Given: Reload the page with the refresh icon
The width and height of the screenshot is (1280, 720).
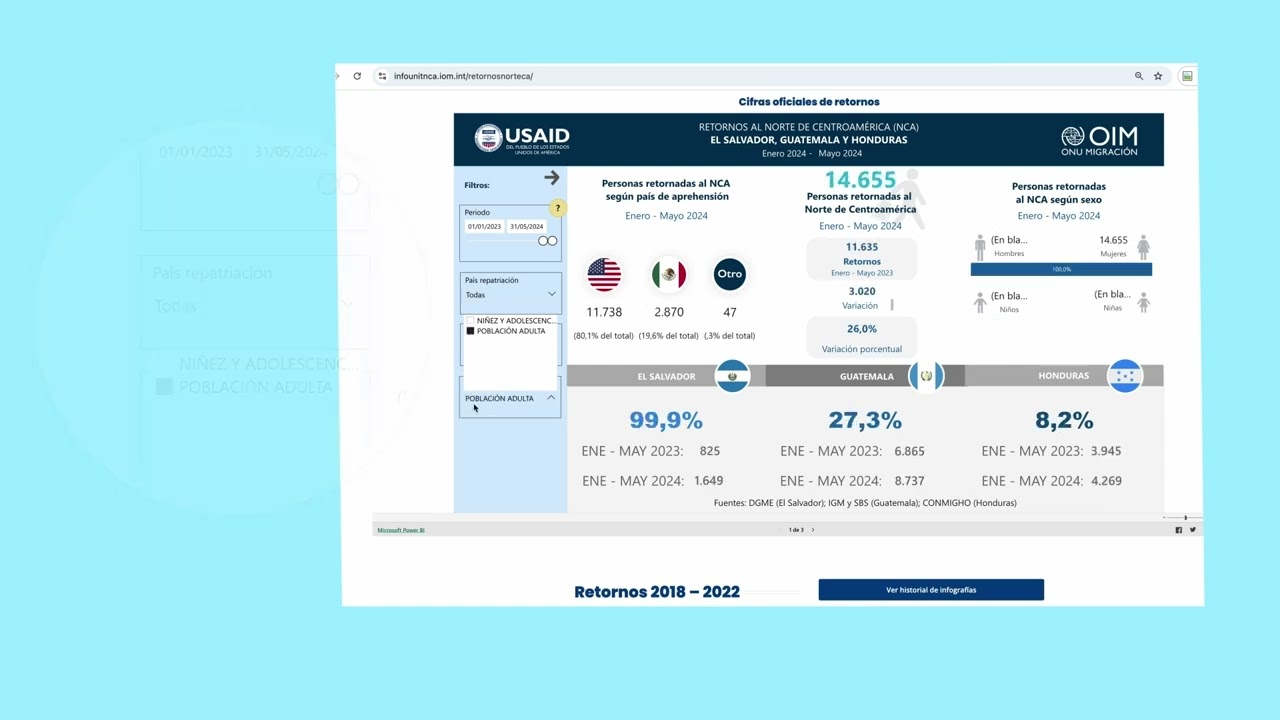Looking at the screenshot, I should pyautogui.click(x=357, y=76).
